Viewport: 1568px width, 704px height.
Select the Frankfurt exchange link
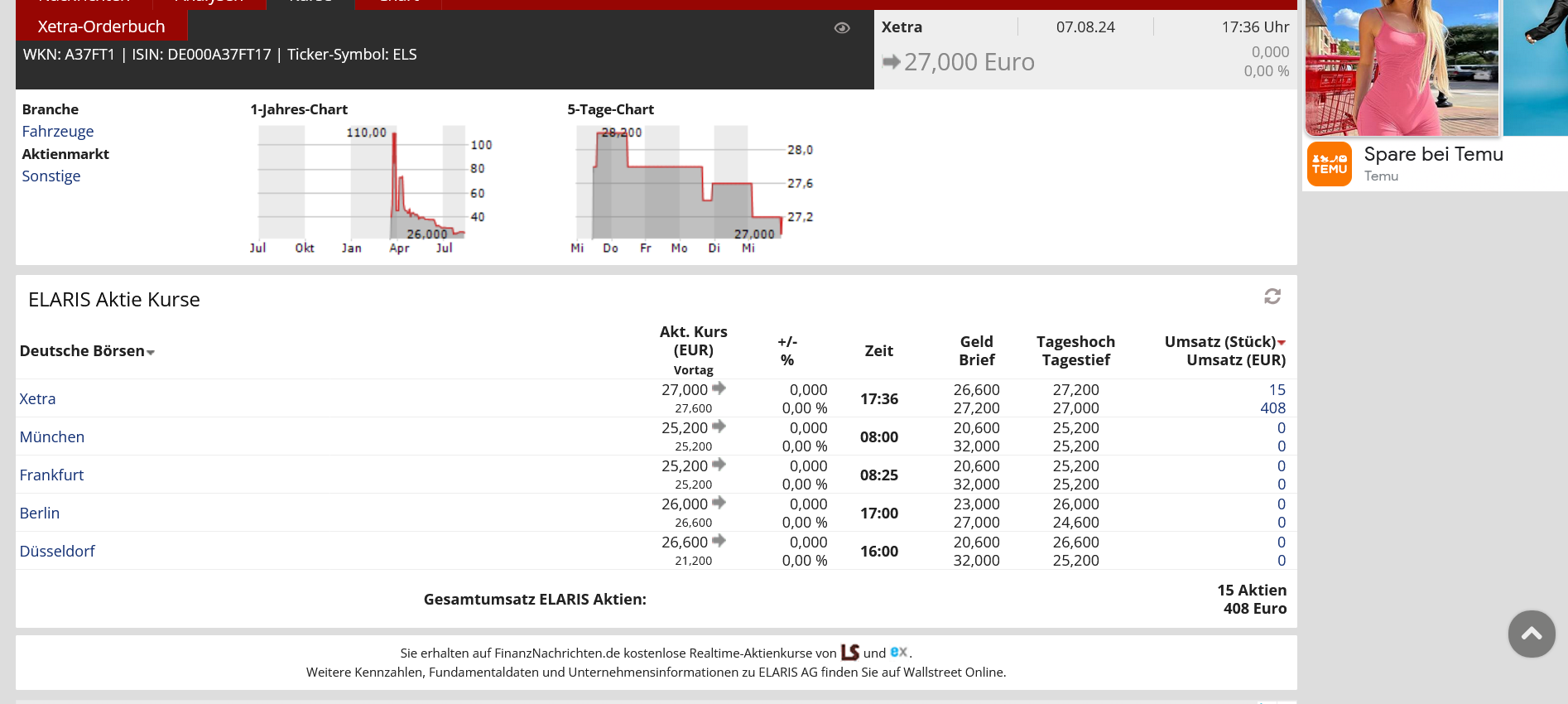(x=51, y=475)
